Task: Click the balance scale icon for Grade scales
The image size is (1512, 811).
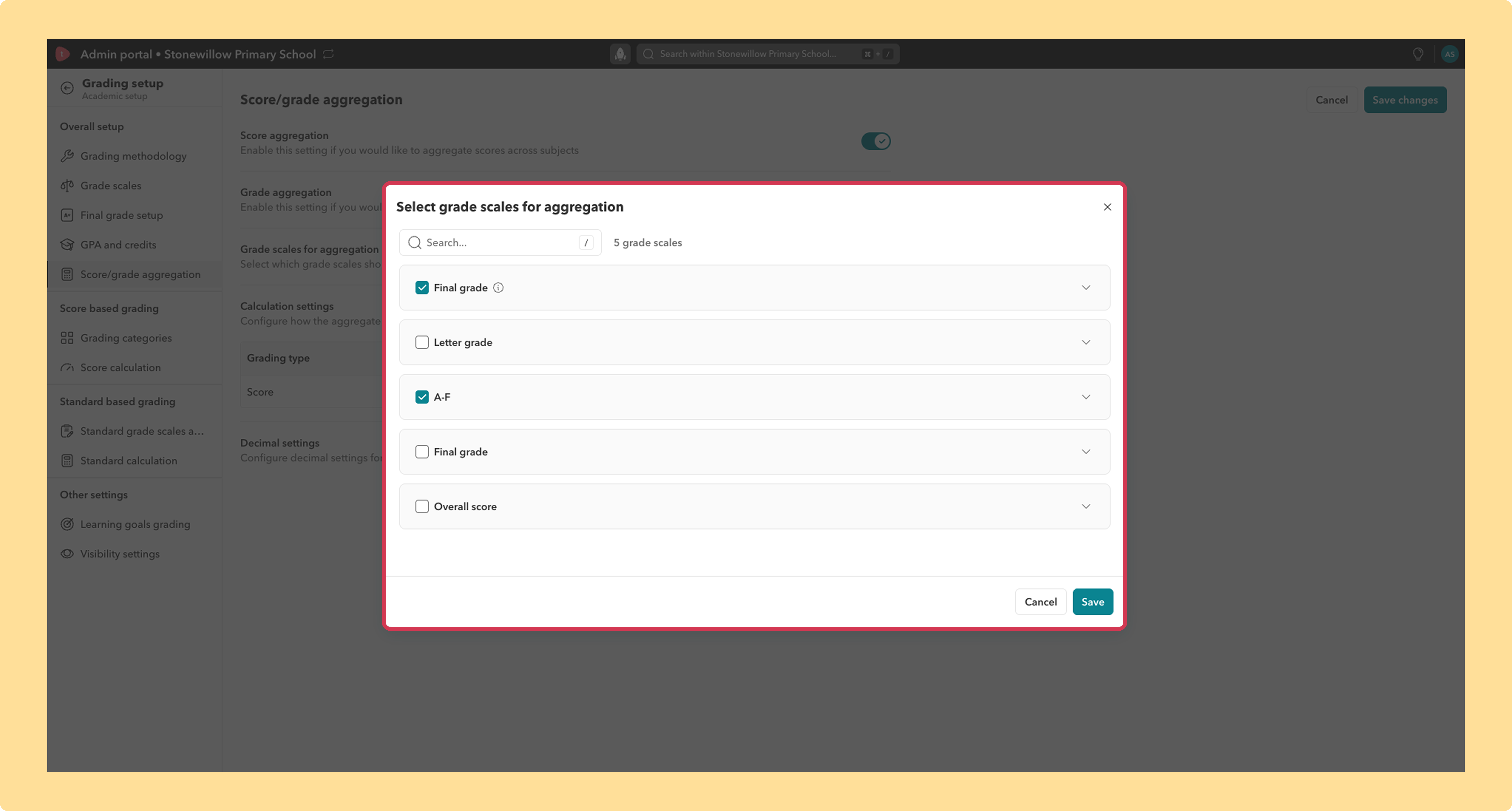Action: [67, 186]
